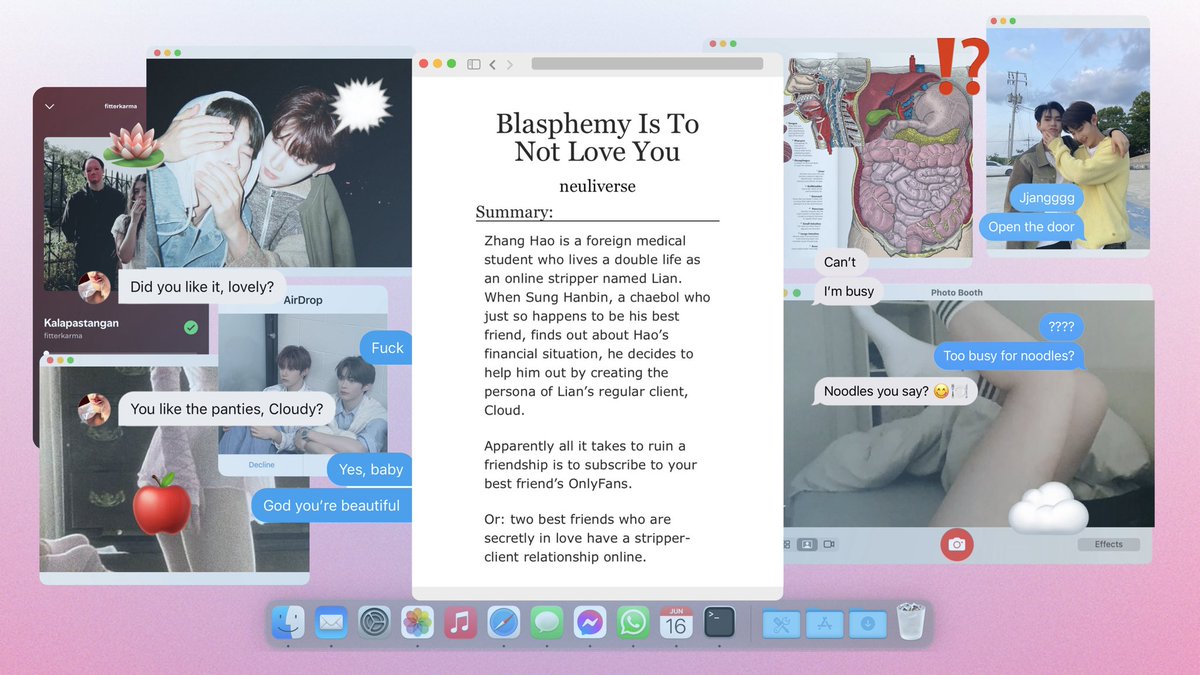Launch the Music app from the dock
This screenshot has height=675, width=1200.
459,623
